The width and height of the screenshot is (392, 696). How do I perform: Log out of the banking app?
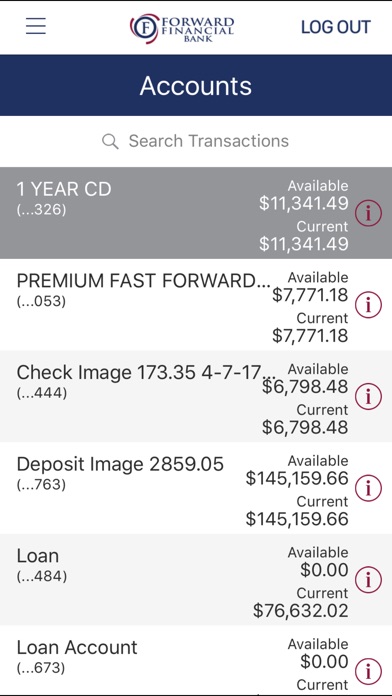tap(336, 27)
